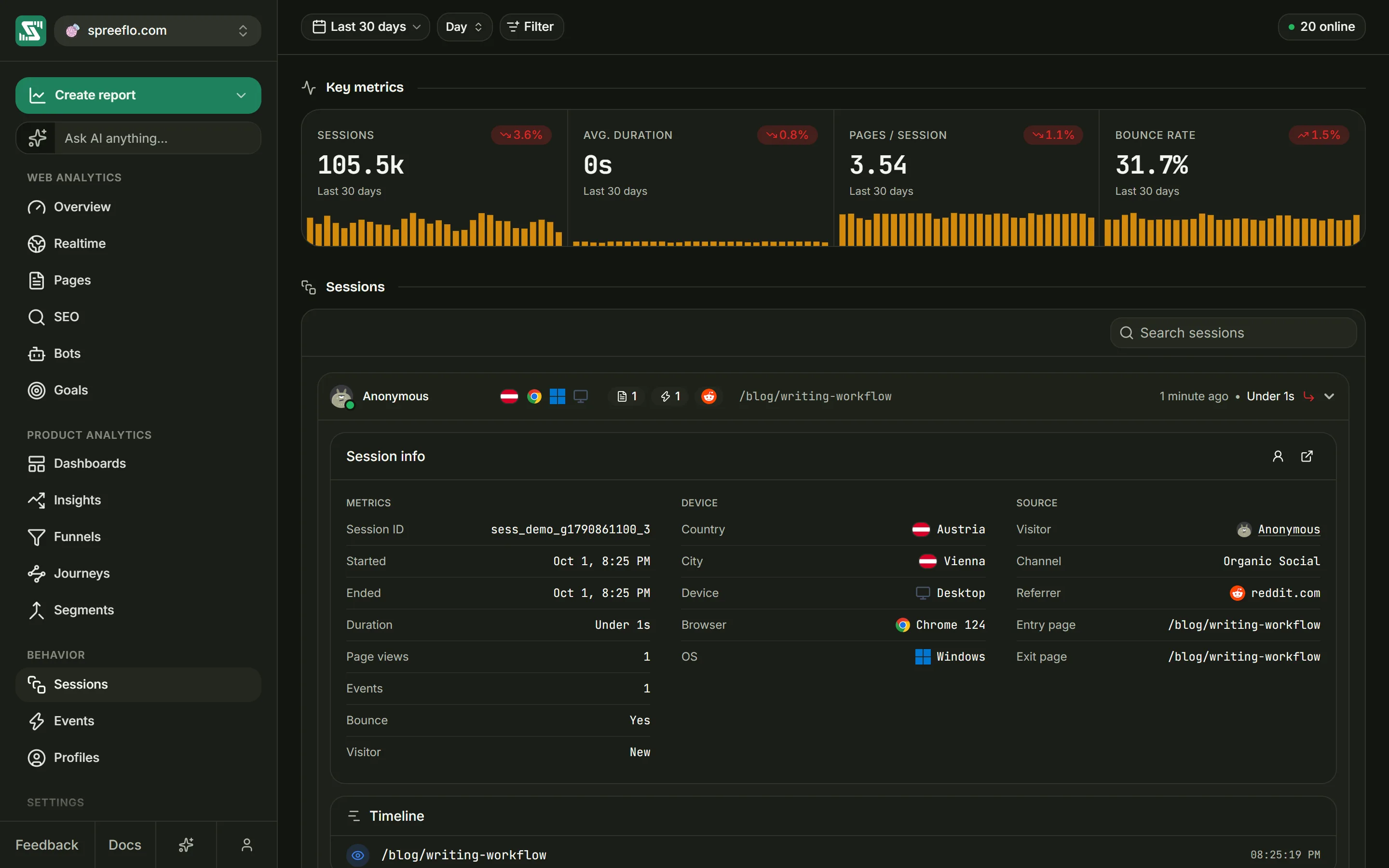
Task: Click the Funnels filter icon
Action: 36,537
